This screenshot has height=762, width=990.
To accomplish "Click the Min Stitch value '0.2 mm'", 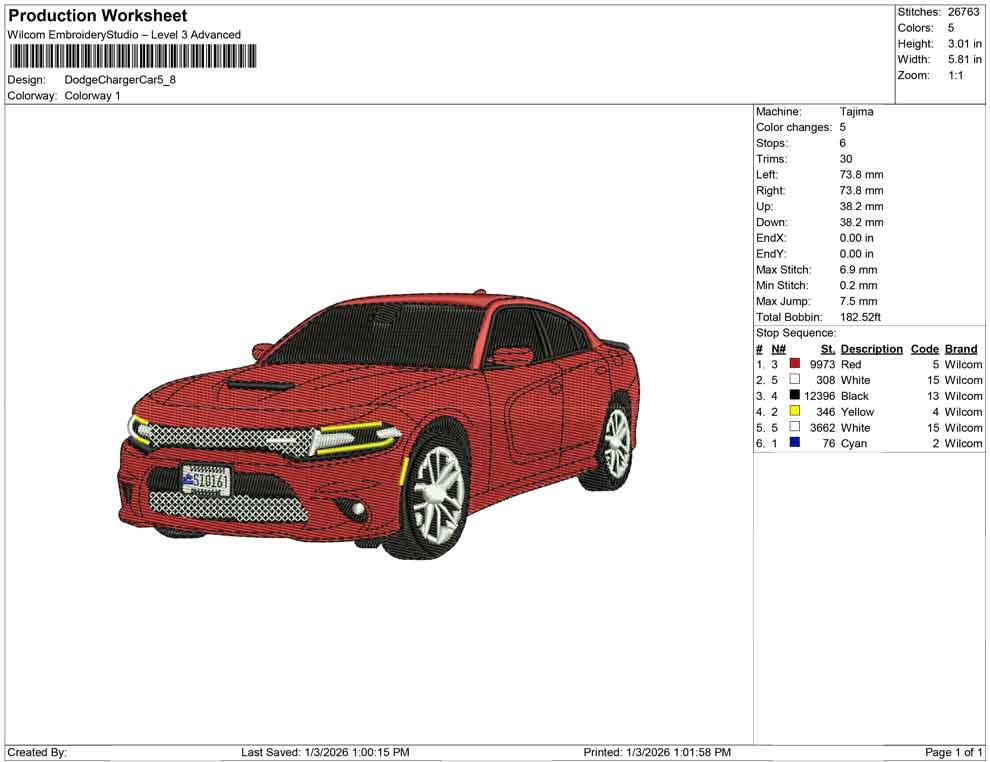I will (858, 285).
